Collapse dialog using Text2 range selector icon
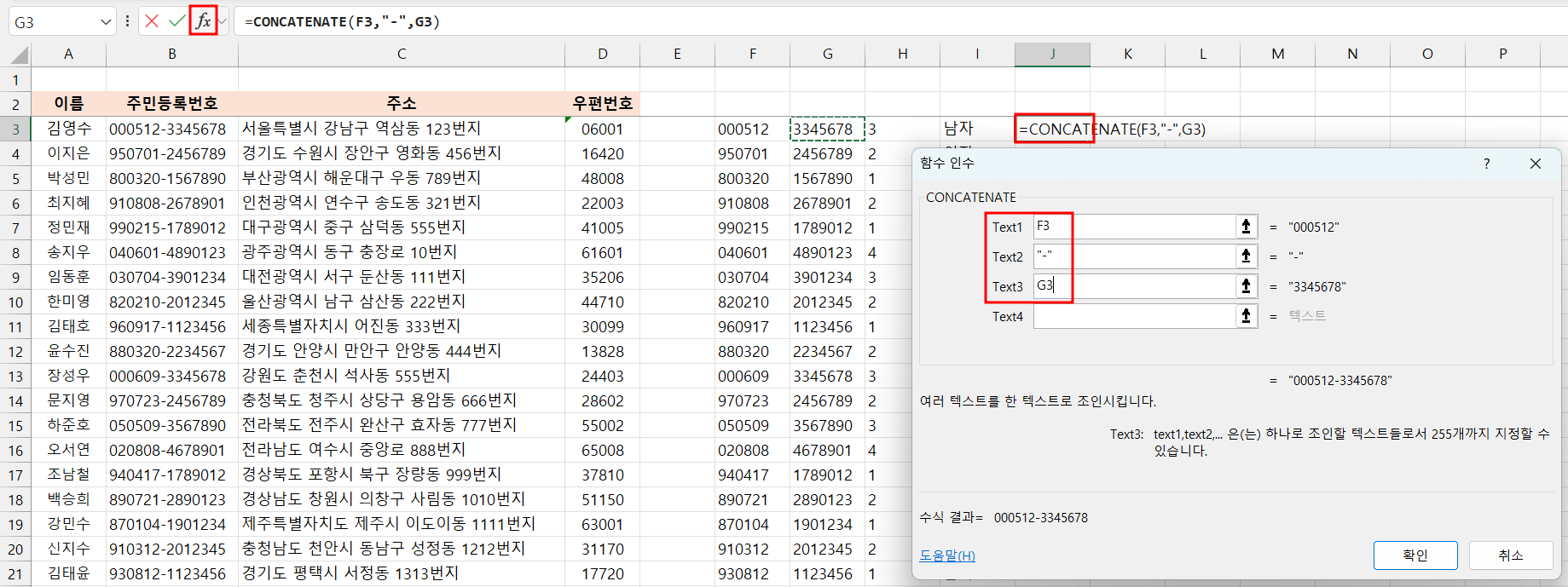This screenshot has width=1568, height=587. tap(1246, 256)
